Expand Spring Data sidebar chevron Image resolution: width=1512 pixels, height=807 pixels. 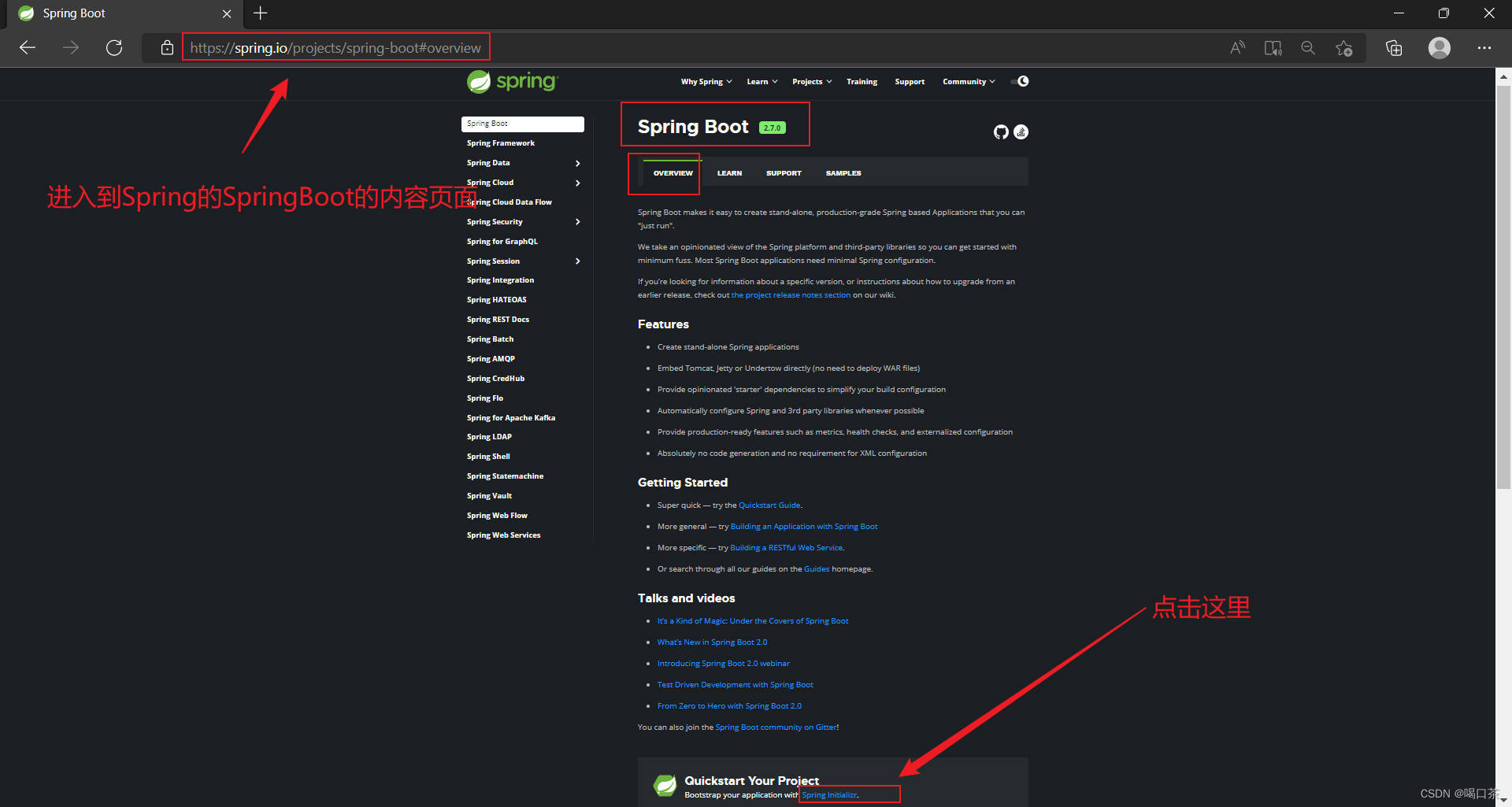pyautogui.click(x=578, y=164)
